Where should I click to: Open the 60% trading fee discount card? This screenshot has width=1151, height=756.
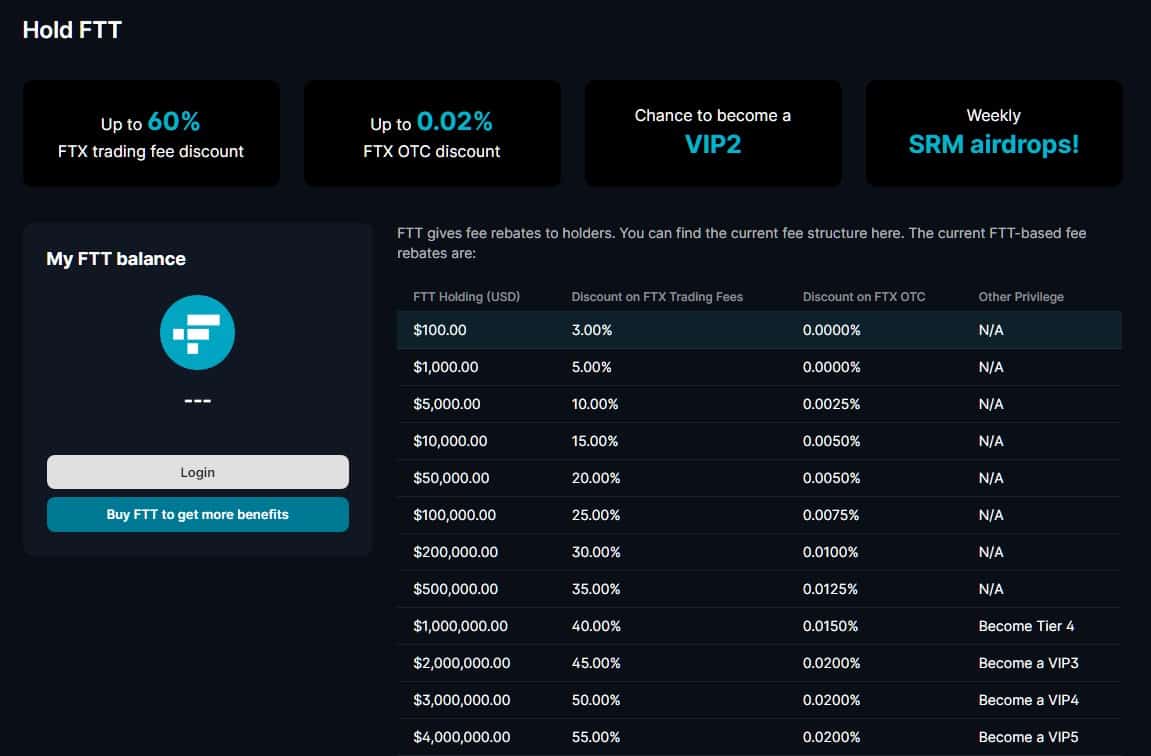151,134
